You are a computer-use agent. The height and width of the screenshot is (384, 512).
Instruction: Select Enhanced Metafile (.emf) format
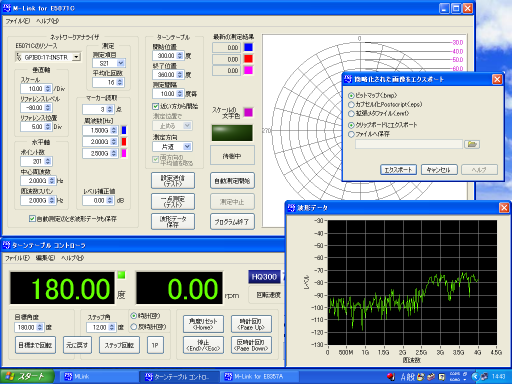click(351, 114)
